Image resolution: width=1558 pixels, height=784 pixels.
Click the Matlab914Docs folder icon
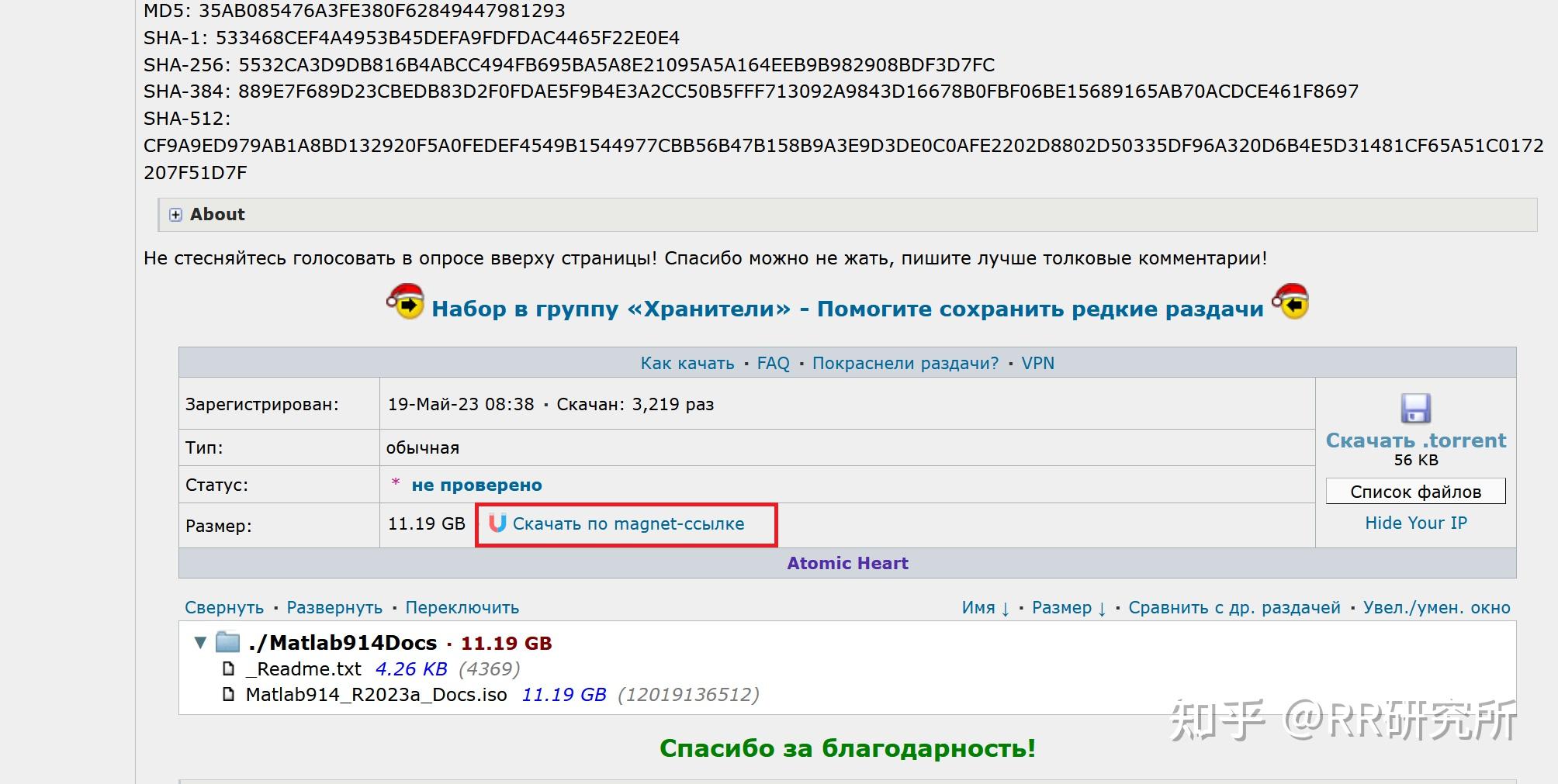coord(227,642)
